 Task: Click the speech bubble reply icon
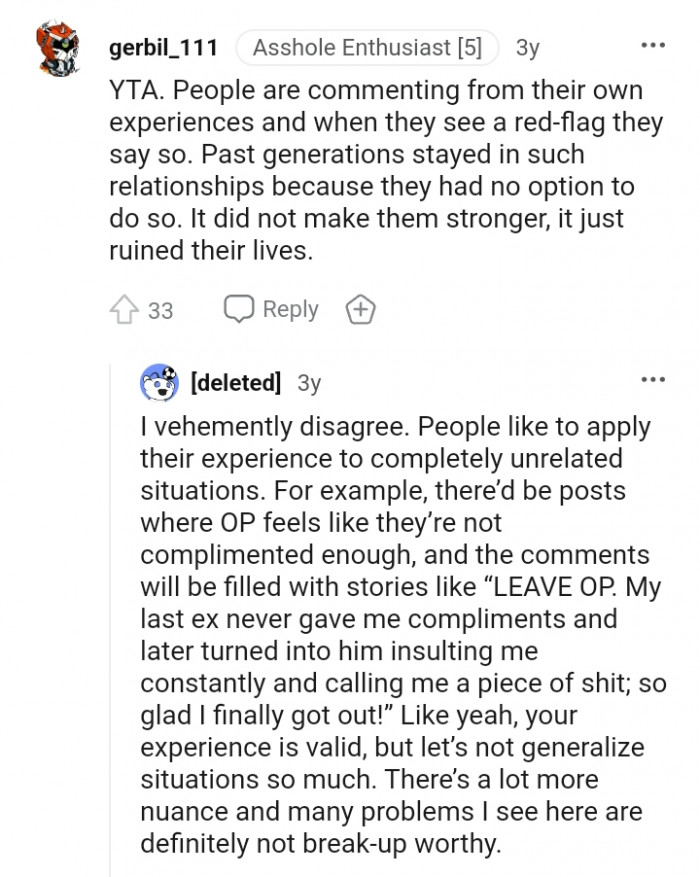pyautogui.click(x=238, y=309)
